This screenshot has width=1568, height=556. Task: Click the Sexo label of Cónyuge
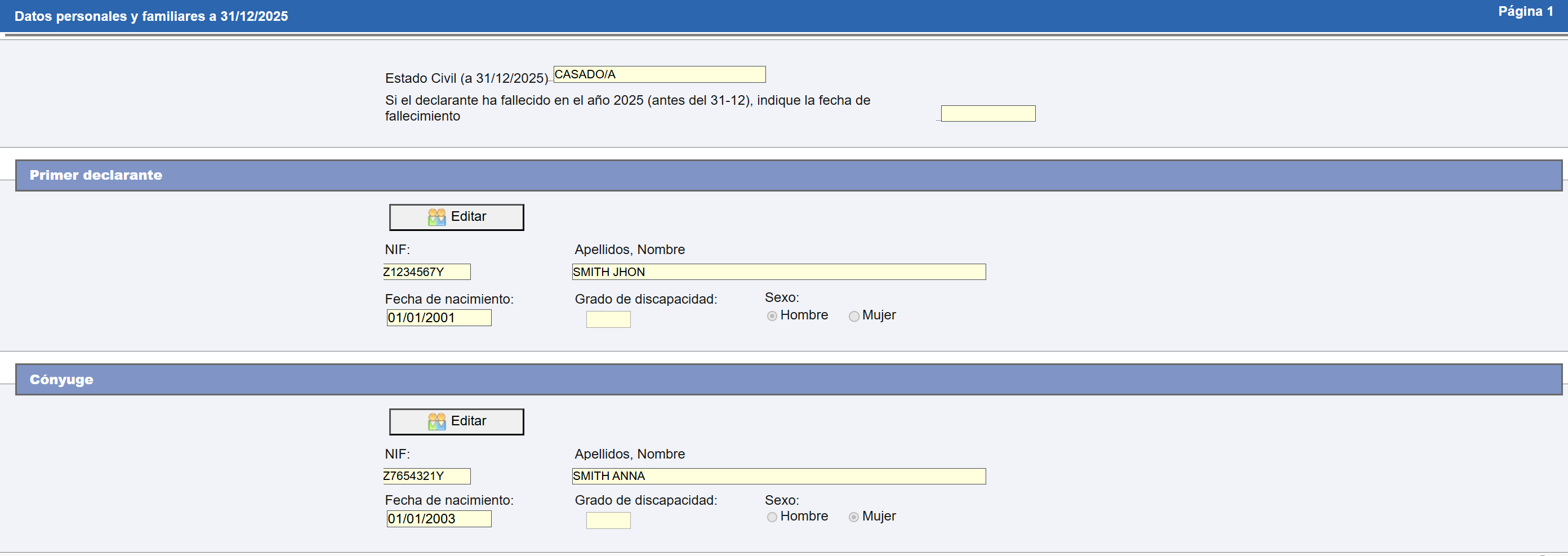tap(782, 500)
